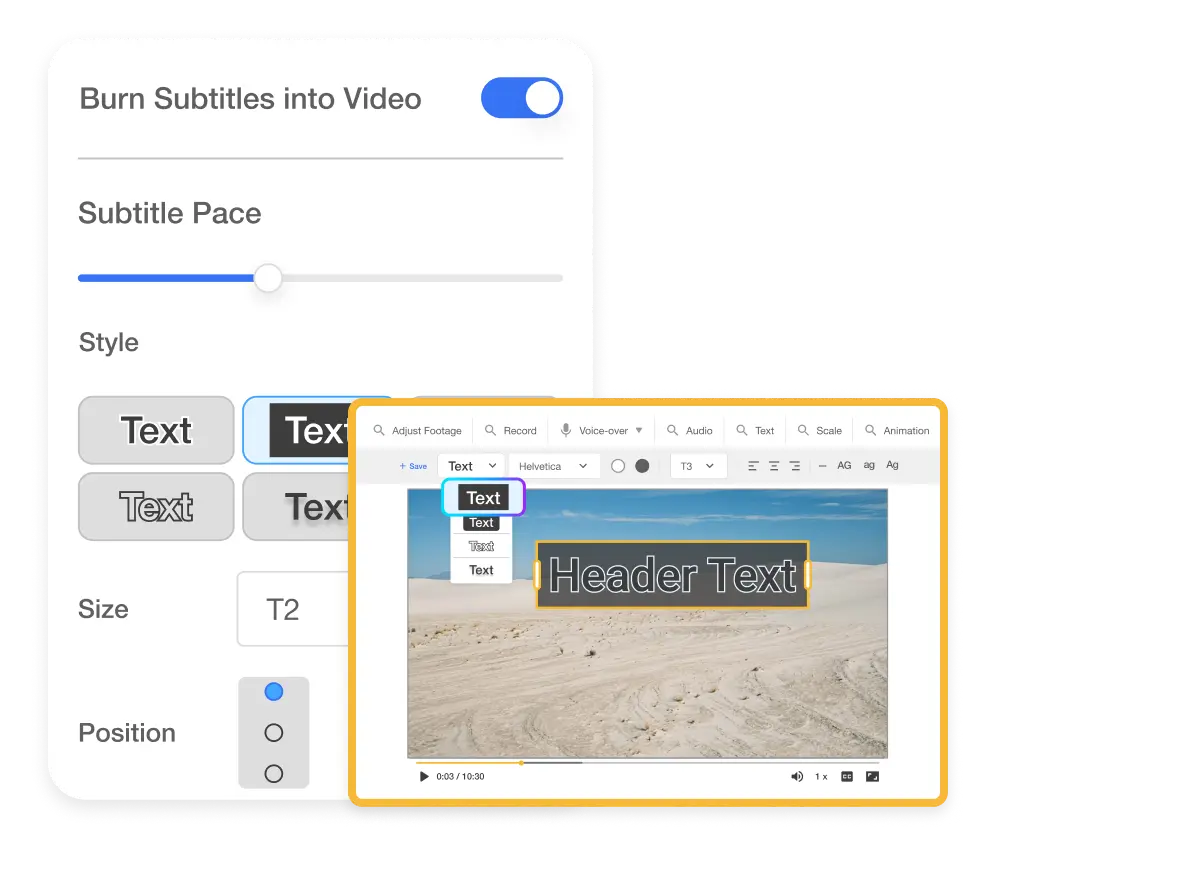Open the Scale tool
This screenshot has height=876, width=1200.
[819, 431]
